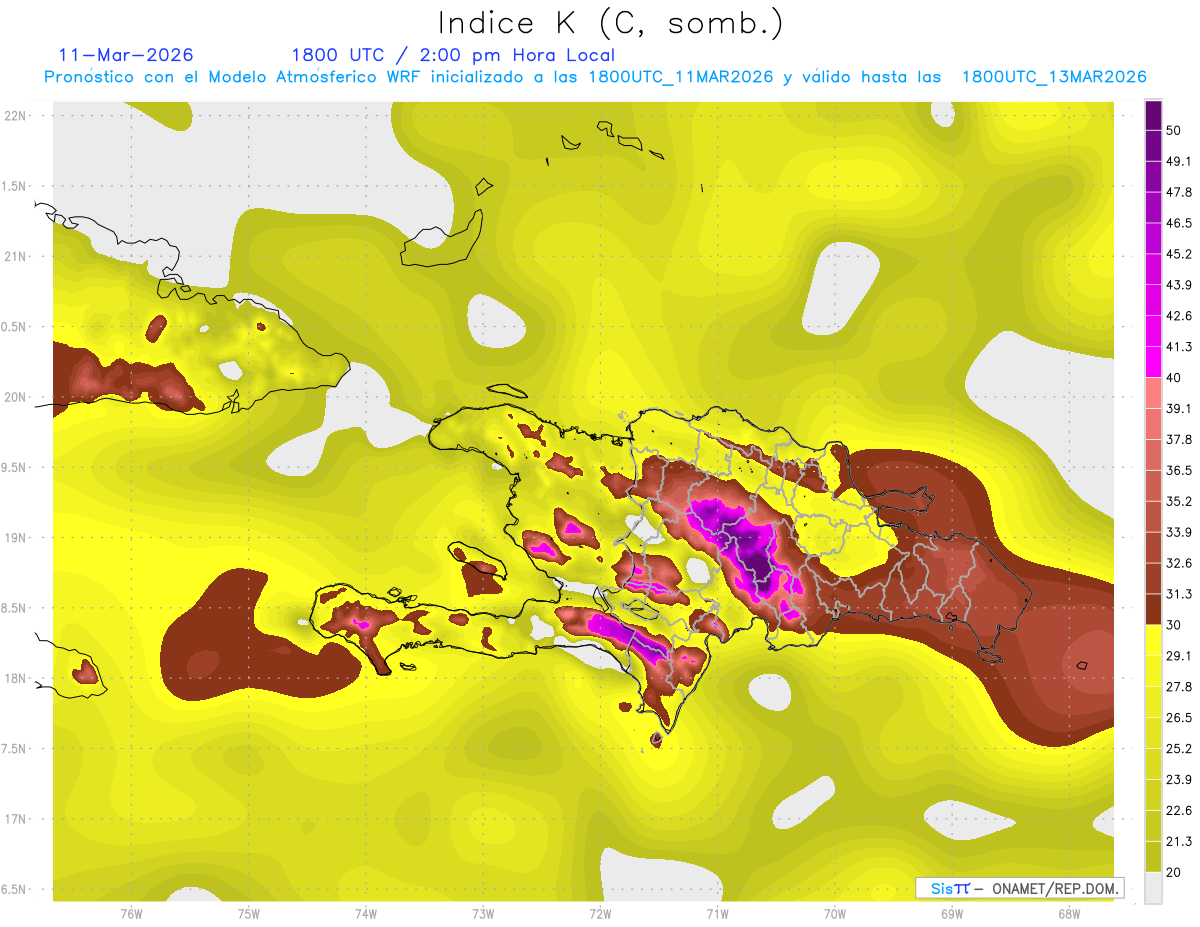The height and width of the screenshot is (927, 1200).
Task: Click the colorbar value "49.1"
Action: coord(1179,161)
